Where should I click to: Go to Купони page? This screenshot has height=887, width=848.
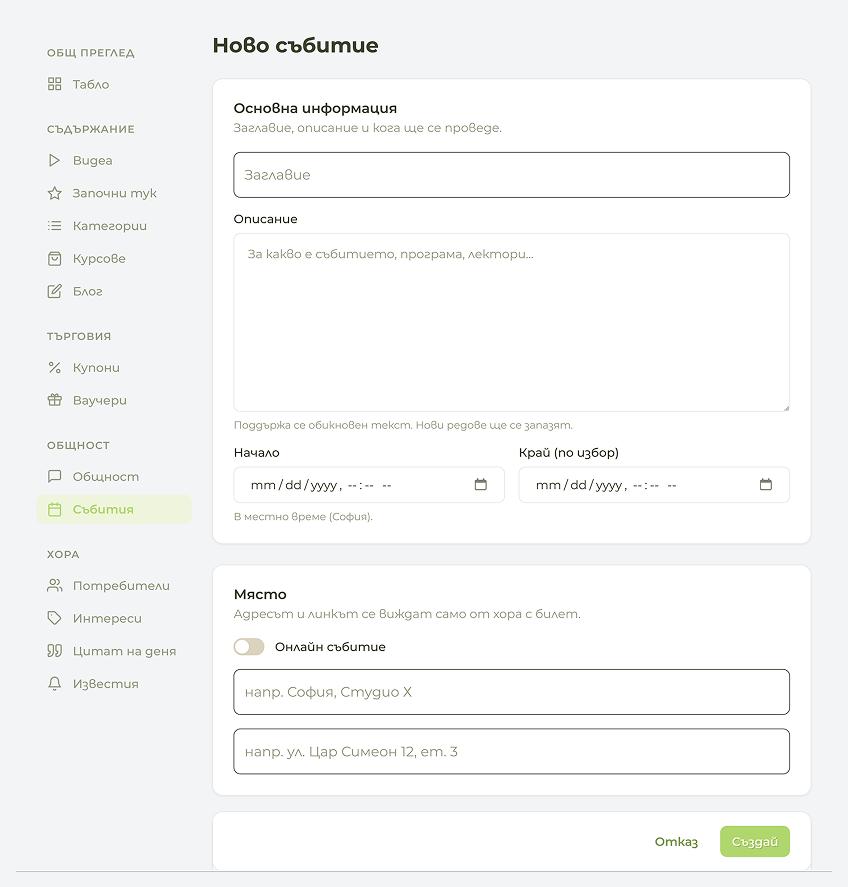[114, 368]
